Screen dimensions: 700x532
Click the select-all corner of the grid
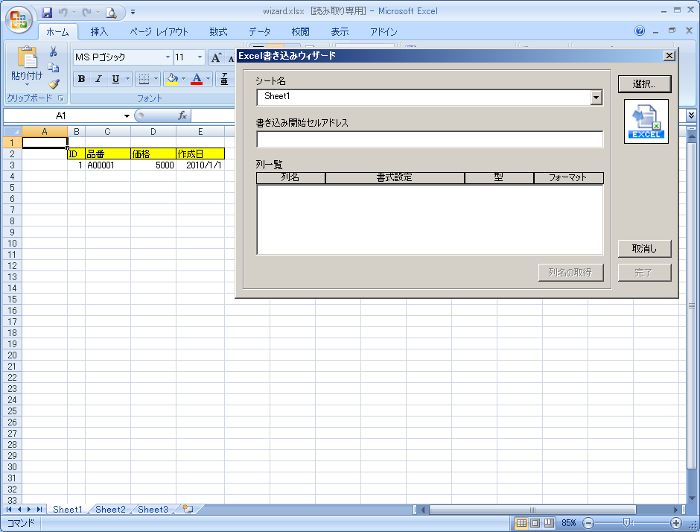[x=12, y=132]
